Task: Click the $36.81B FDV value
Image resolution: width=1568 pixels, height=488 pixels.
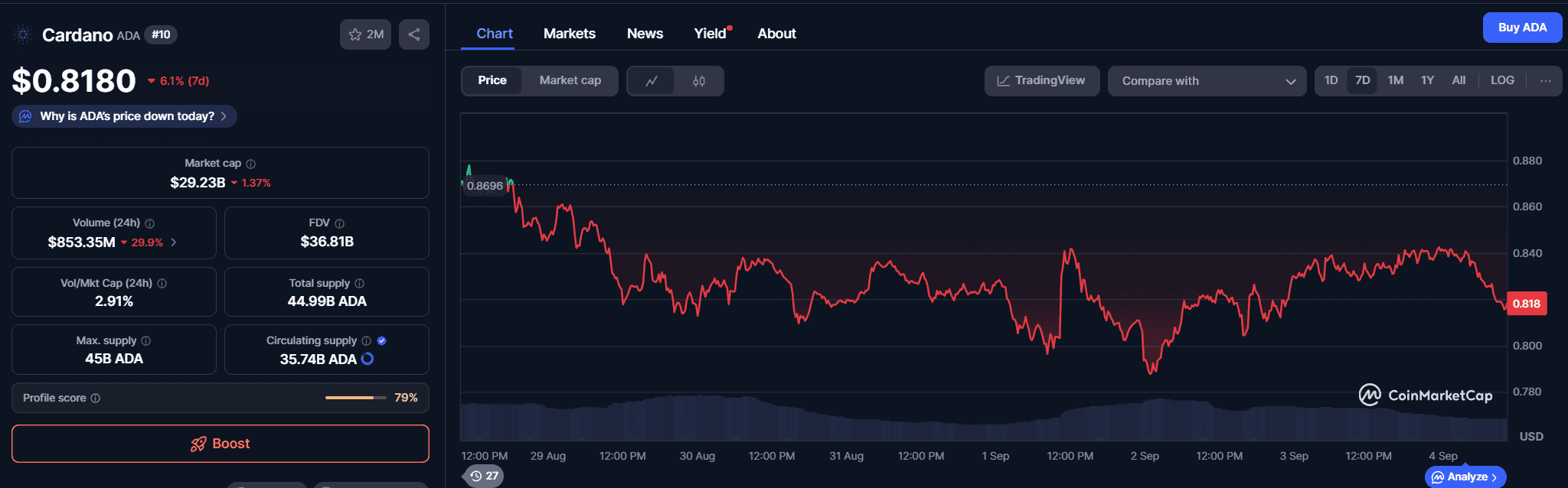Action: [x=327, y=242]
